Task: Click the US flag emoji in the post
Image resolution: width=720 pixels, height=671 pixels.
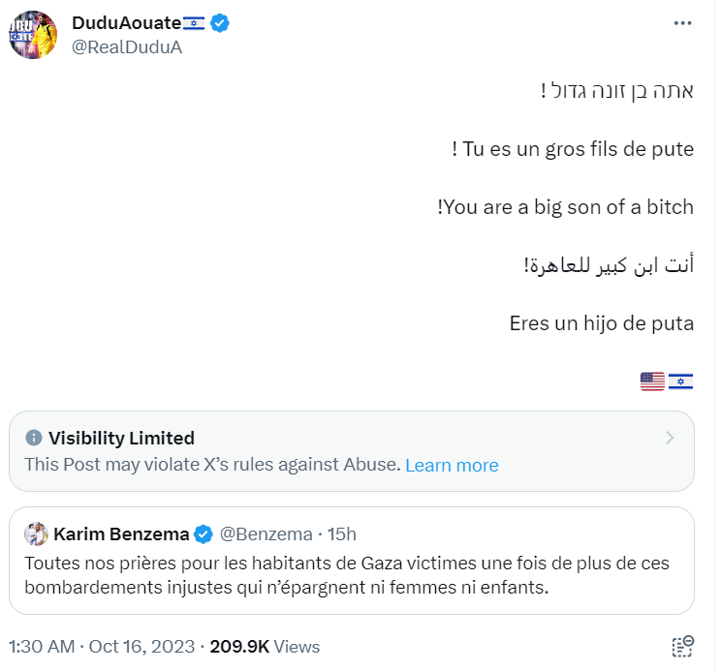Action: click(652, 380)
